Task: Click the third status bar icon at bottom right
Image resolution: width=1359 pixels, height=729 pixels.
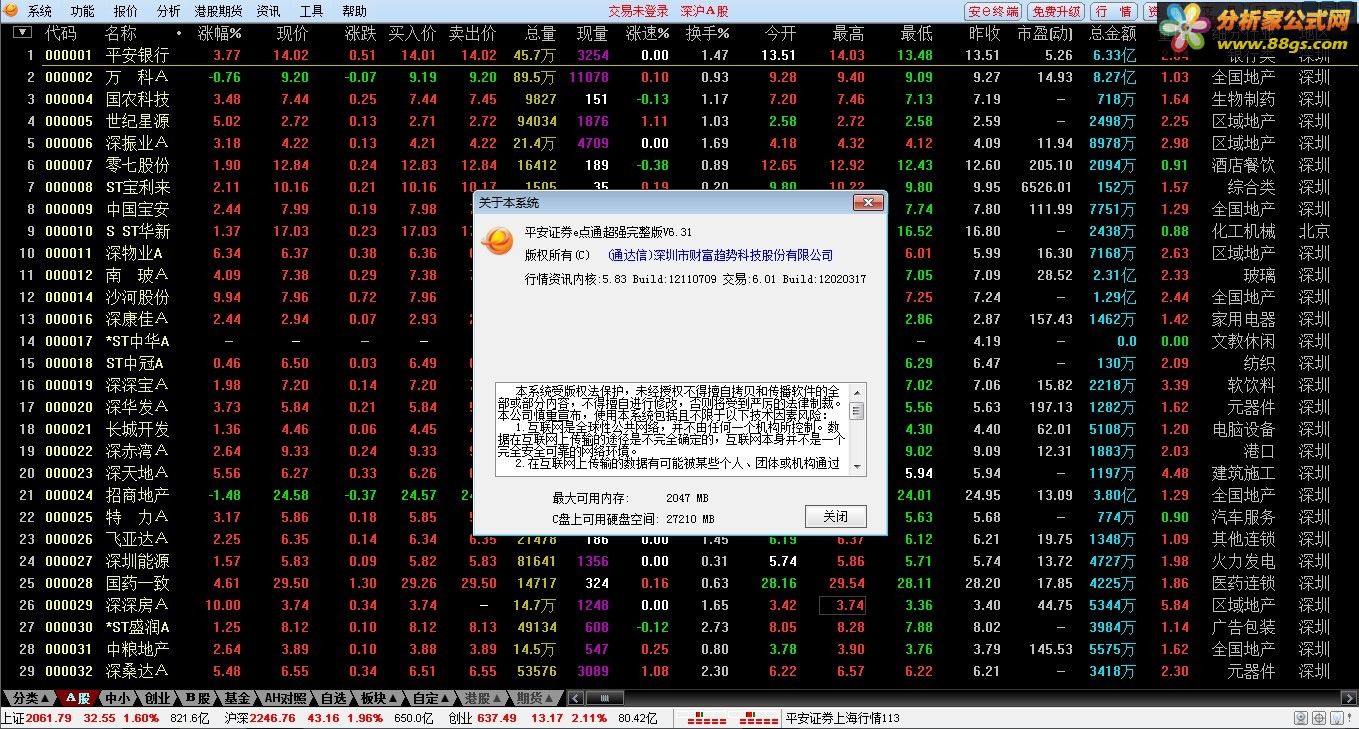Action: coord(1335,718)
